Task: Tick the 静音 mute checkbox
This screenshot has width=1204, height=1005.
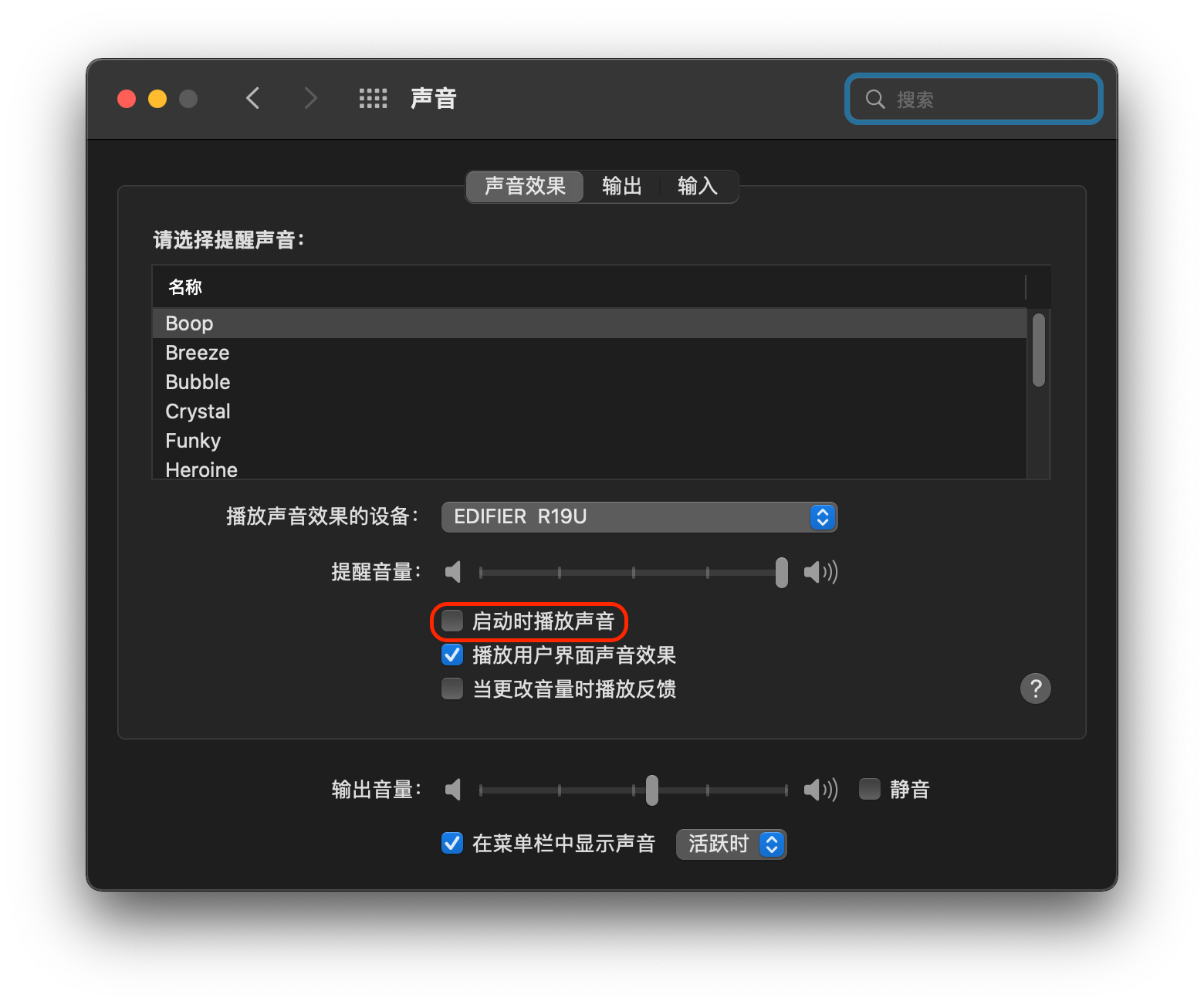Action: 870,789
